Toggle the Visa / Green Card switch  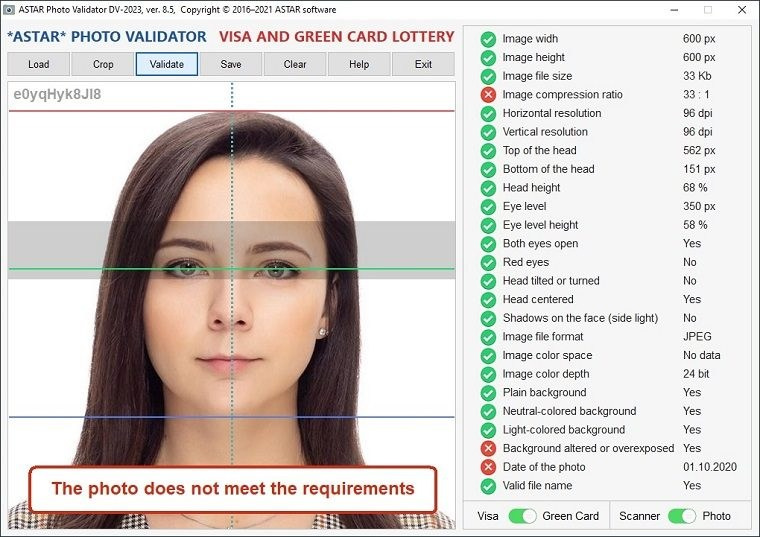(x=522, y=516)
